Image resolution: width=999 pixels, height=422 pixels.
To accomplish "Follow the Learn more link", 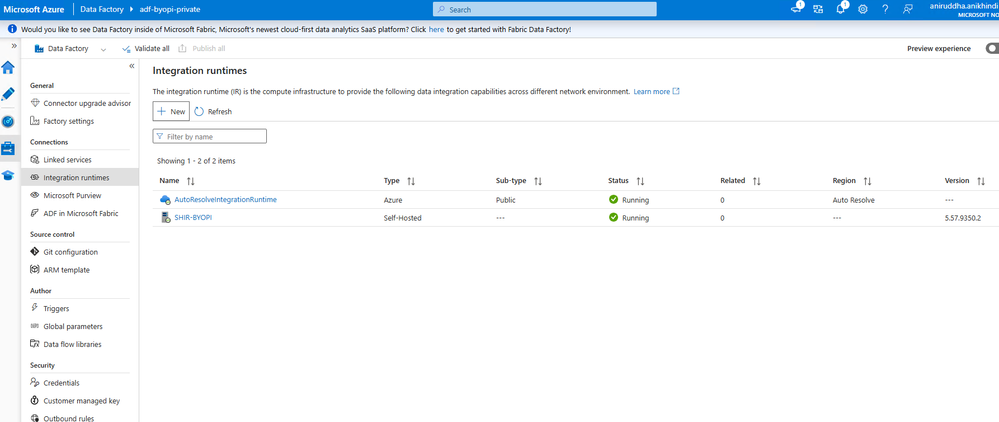I will [x=656, y=91].
